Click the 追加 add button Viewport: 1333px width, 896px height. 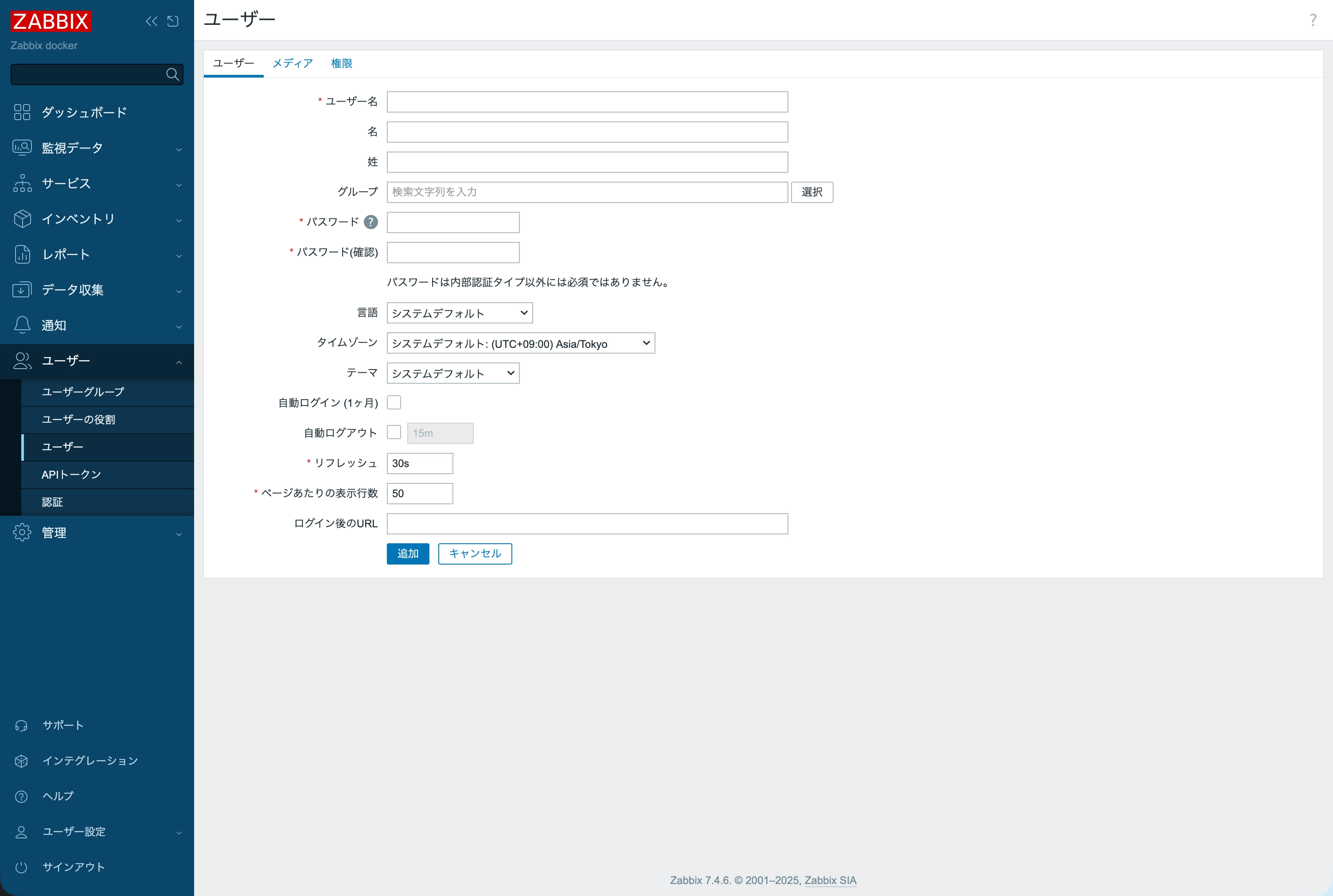(407, 554)
